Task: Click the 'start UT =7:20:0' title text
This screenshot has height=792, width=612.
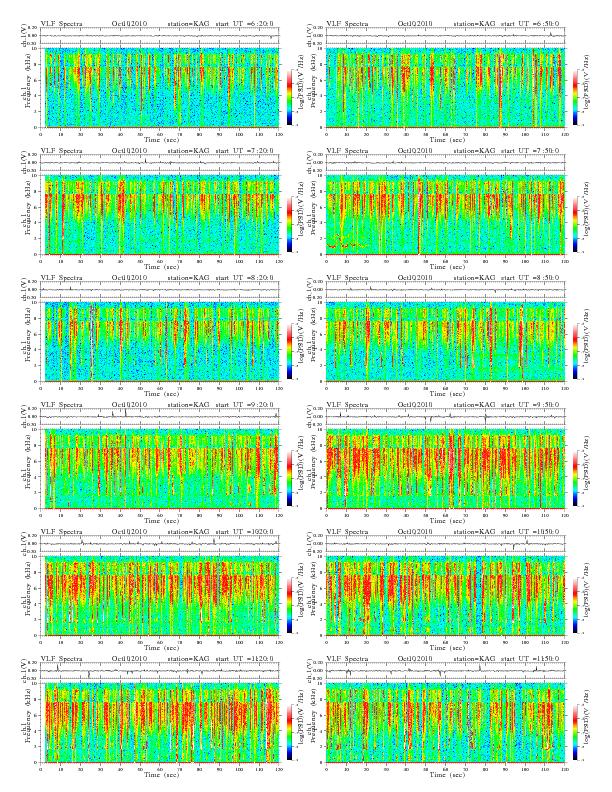Action: [245, 151]
